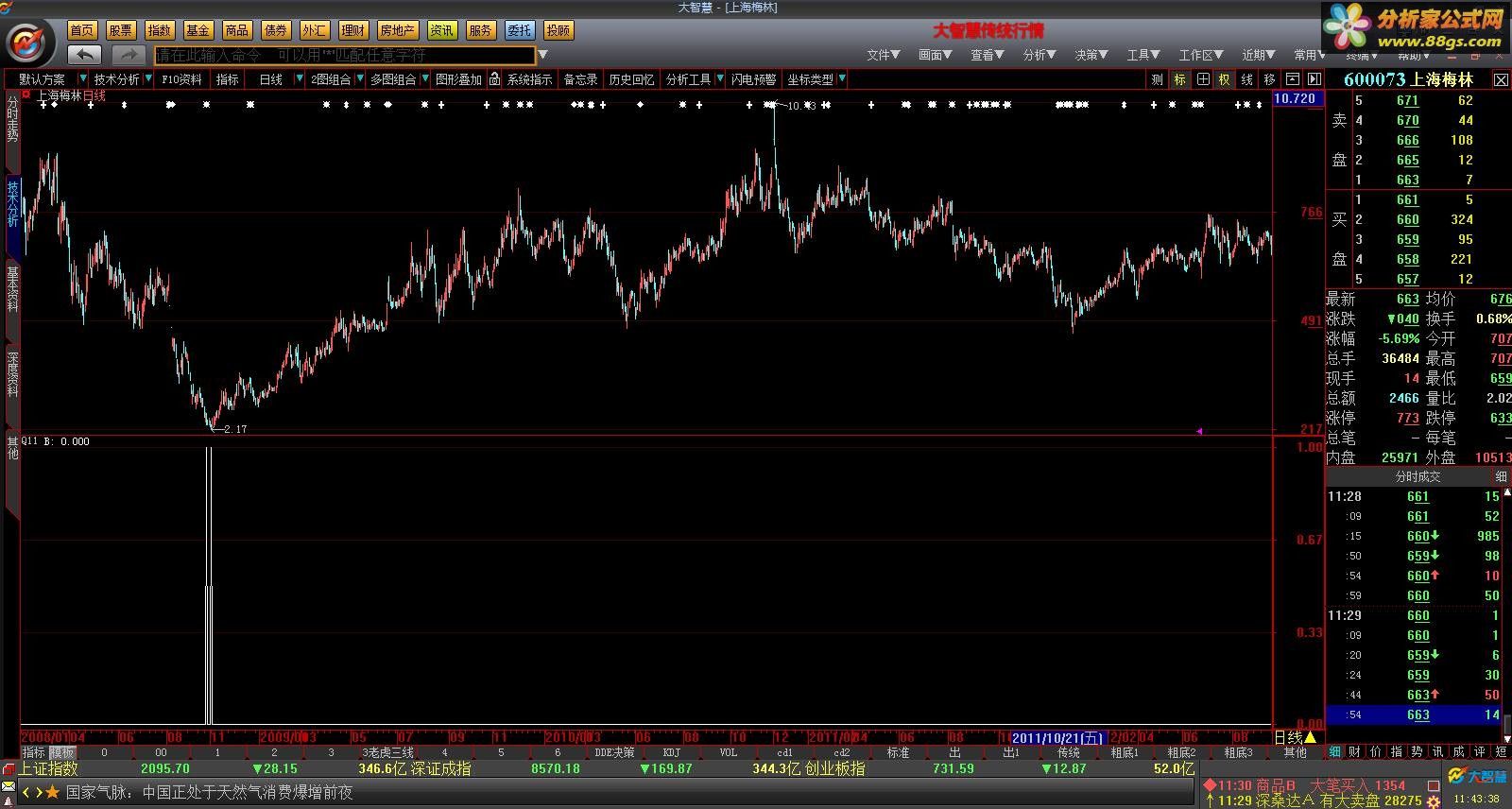Click the star icon in the news ticker
The height and width of the screenshot is (809, 1512).
pos(53,792)
